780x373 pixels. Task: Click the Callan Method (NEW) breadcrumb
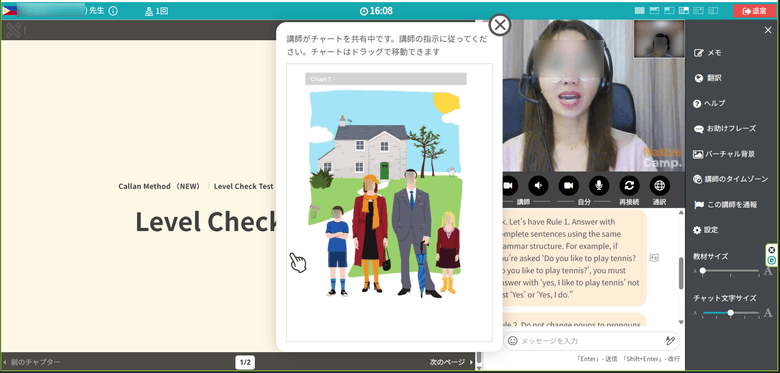click(159, 186)
